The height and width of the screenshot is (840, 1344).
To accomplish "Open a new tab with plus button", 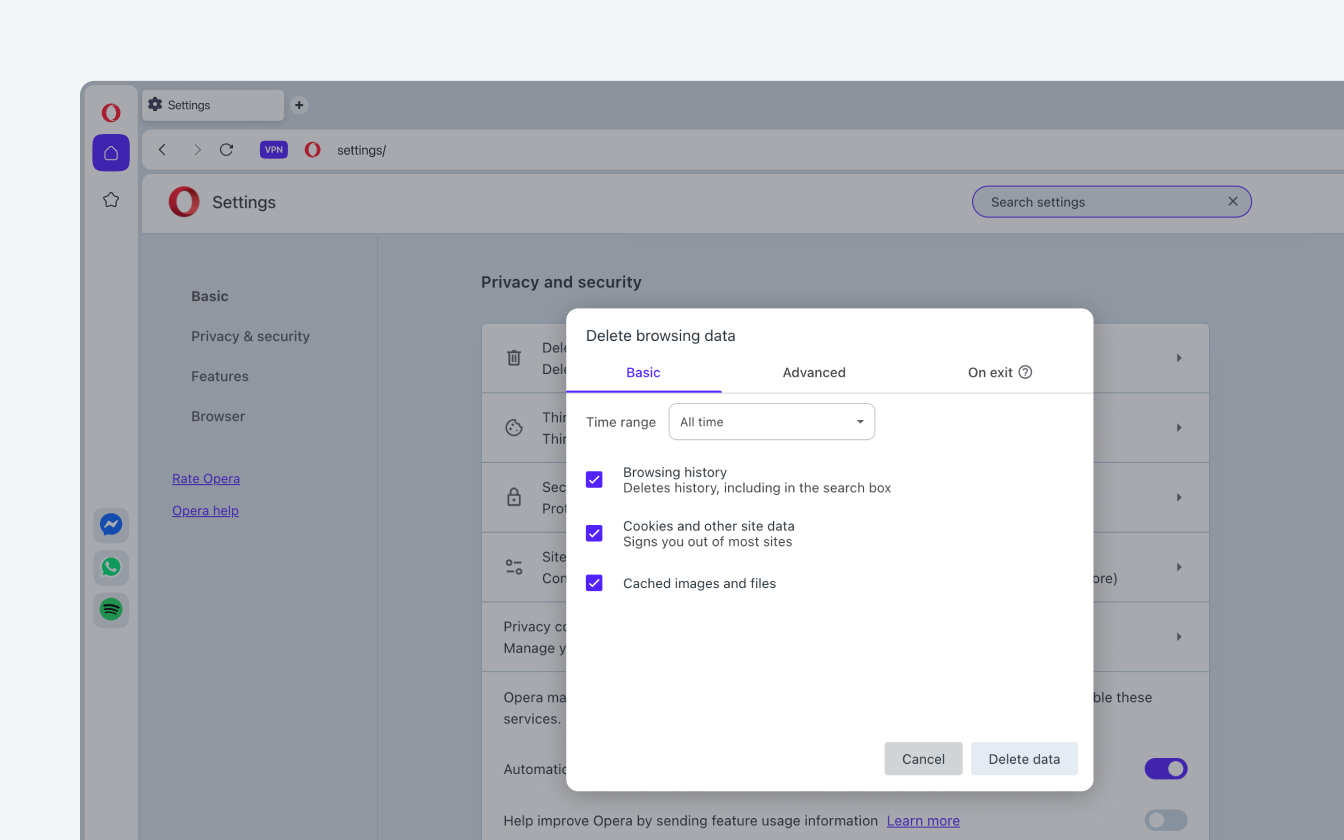I will click(299, 105).
